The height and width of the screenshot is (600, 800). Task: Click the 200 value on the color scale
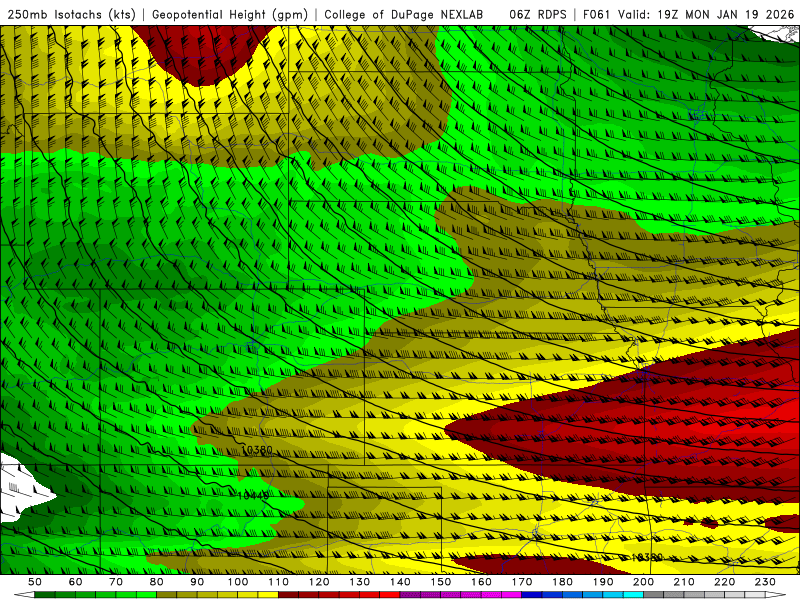(x=644, y=582)
